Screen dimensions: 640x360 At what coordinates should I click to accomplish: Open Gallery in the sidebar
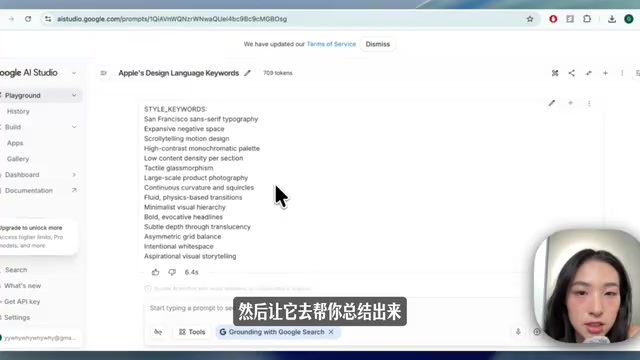click(18, 159)
